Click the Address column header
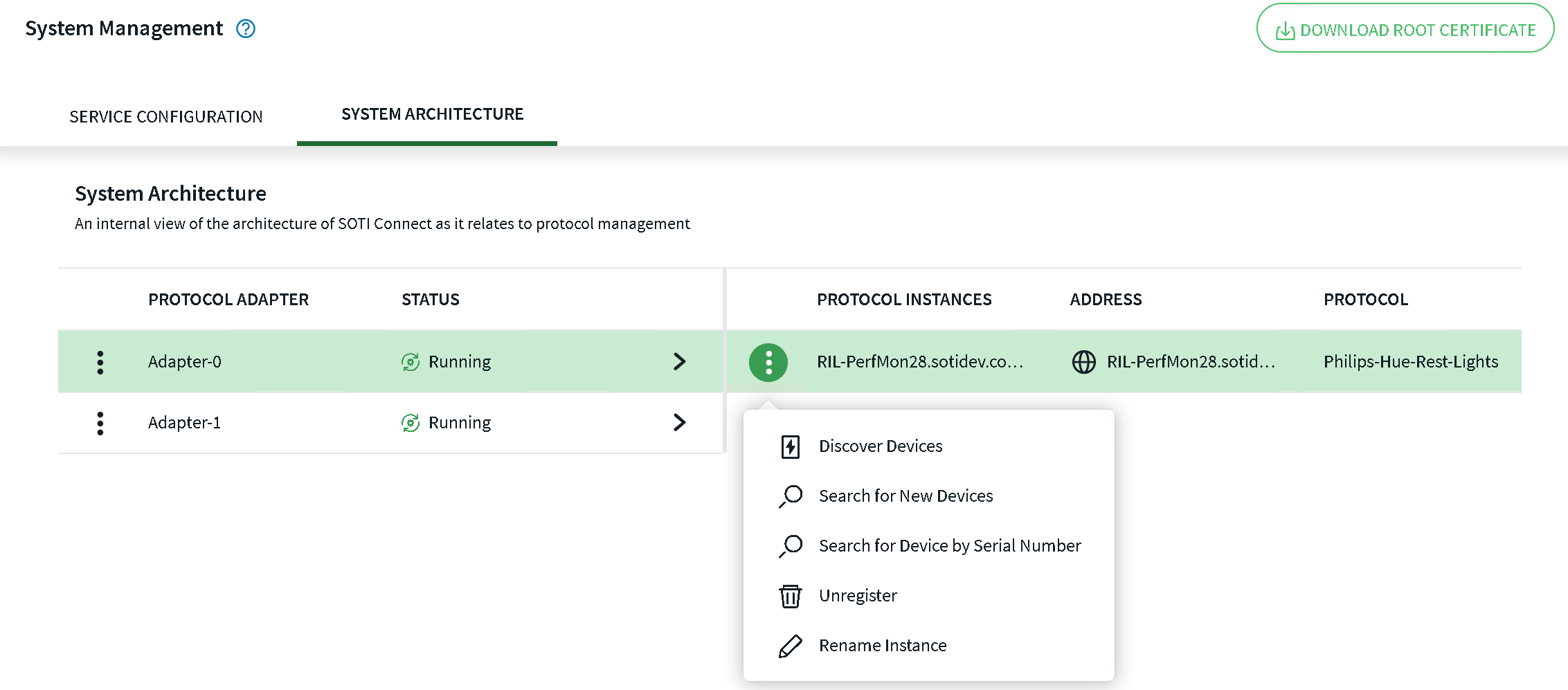Image resolution: width=1568 pixels, height=690 pixels. click(1106, 300)
